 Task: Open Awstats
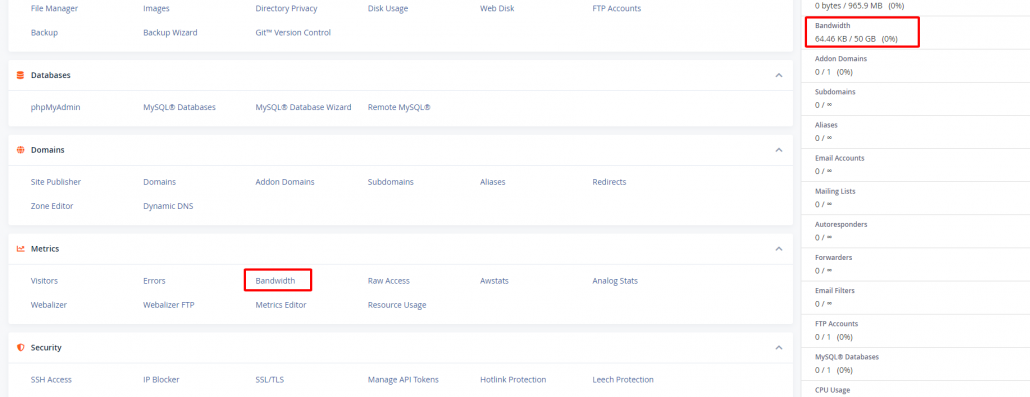pyautogui.click(x=495, y=281)
